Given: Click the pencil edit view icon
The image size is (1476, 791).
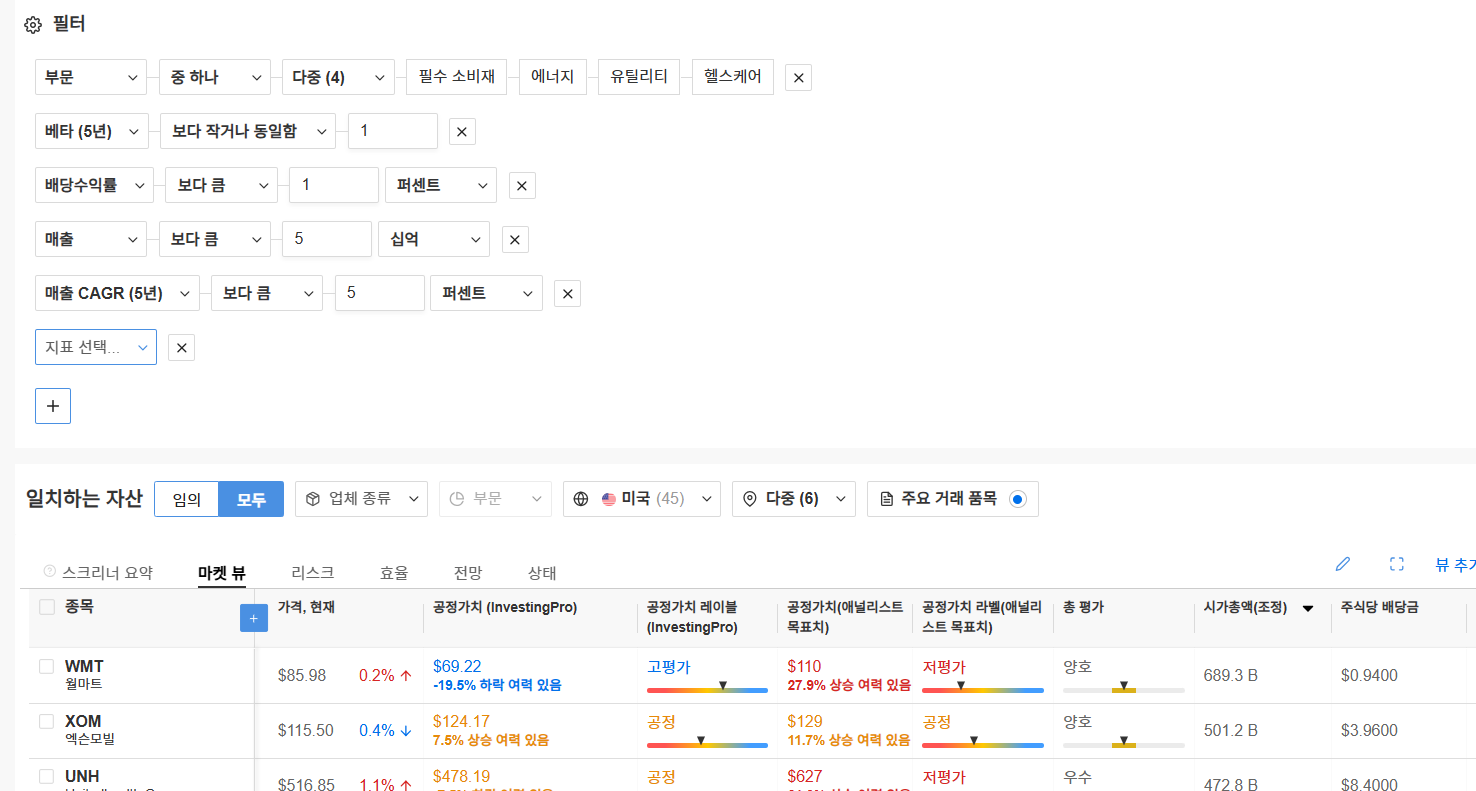Looking at the screenshot, I should click(x=1343, y=564).
